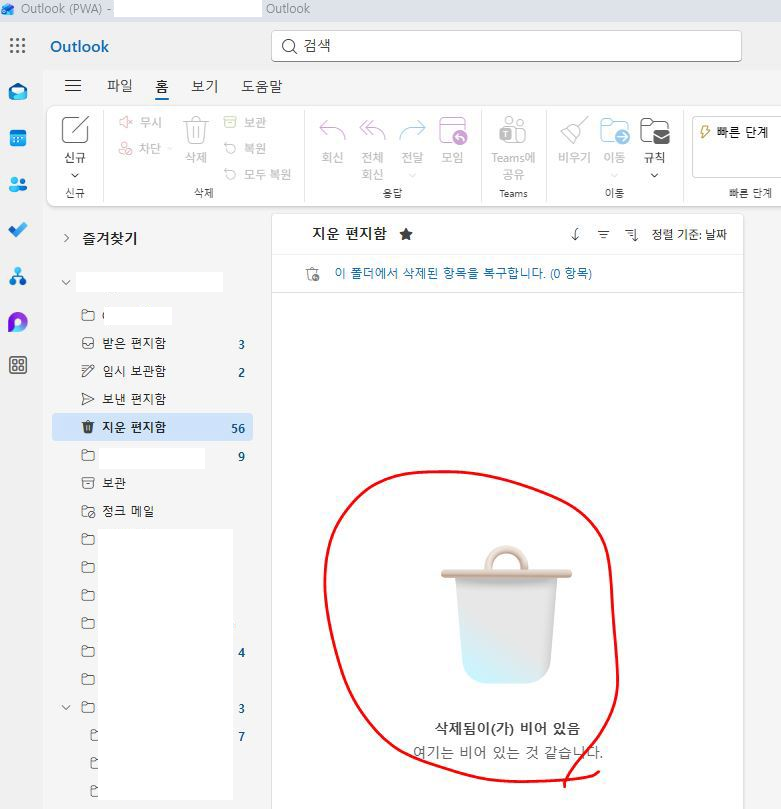Open the subfolder showing 7 unread
The image size is (781, 809).
tap(152, 736)
